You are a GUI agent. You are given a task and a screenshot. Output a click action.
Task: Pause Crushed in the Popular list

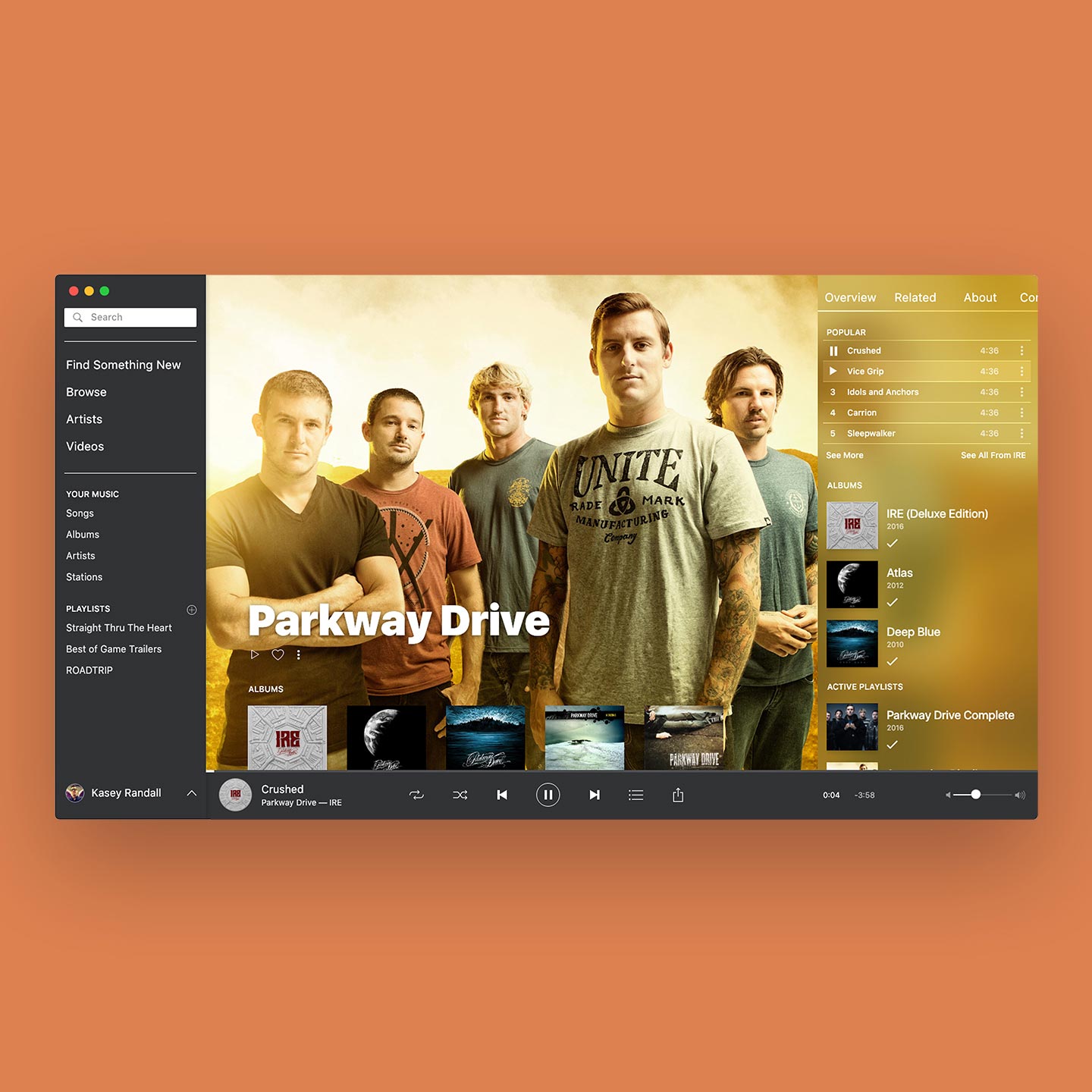point(833,351)
